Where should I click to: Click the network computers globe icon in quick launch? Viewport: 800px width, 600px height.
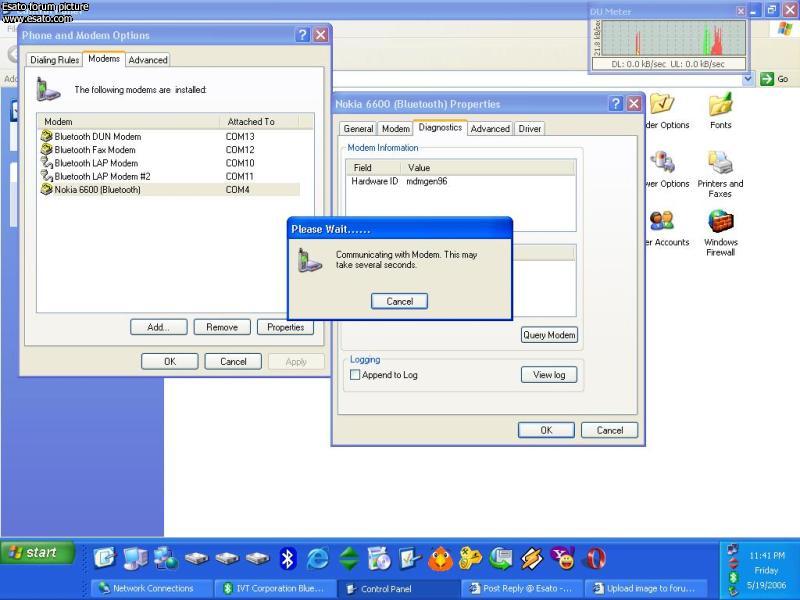pyautogui.click(x=166, y=559)
